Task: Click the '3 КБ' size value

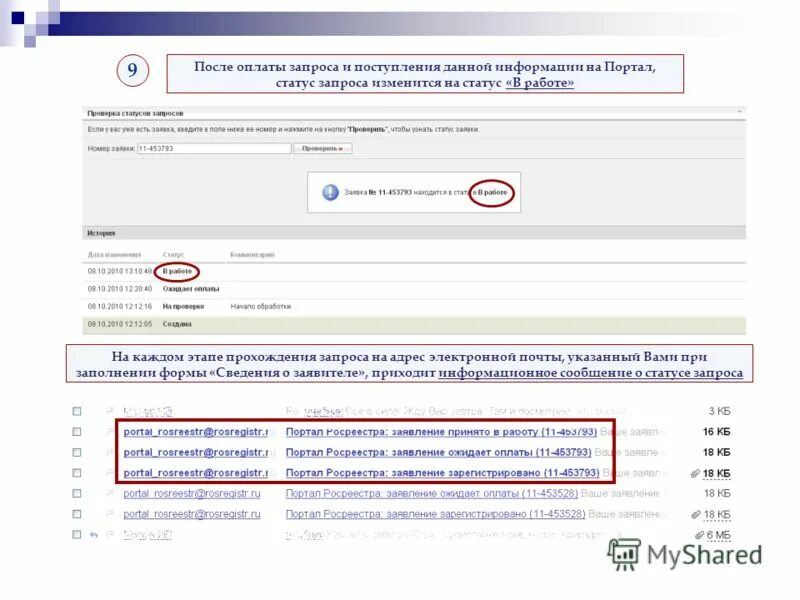Action: (x=719, y=411)
